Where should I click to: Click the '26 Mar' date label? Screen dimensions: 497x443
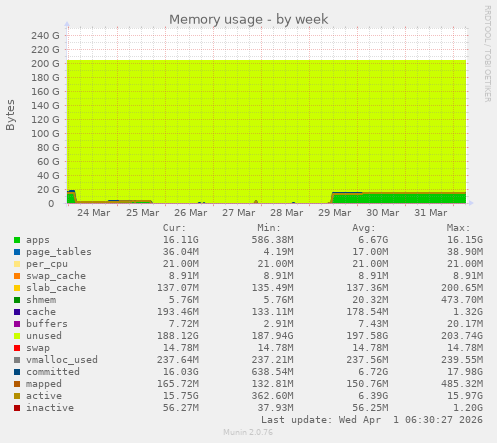[x=191, y=213]
